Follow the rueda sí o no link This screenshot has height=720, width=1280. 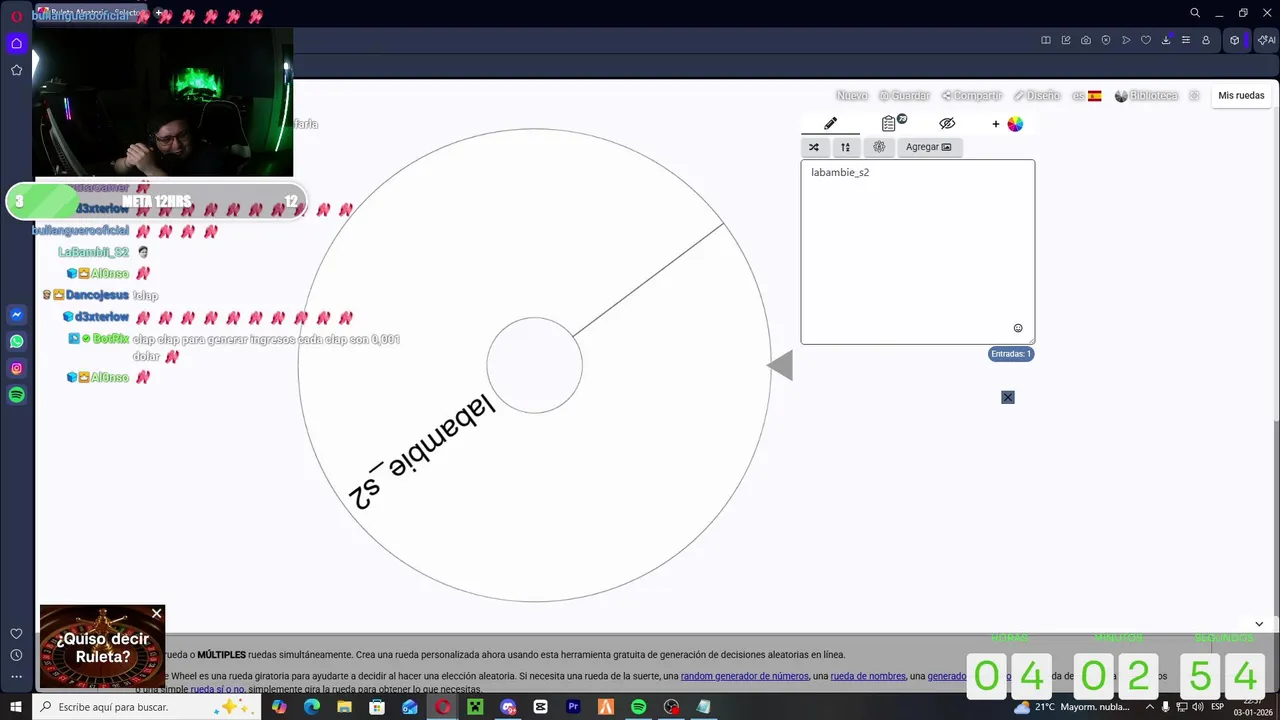coord(217,690)
